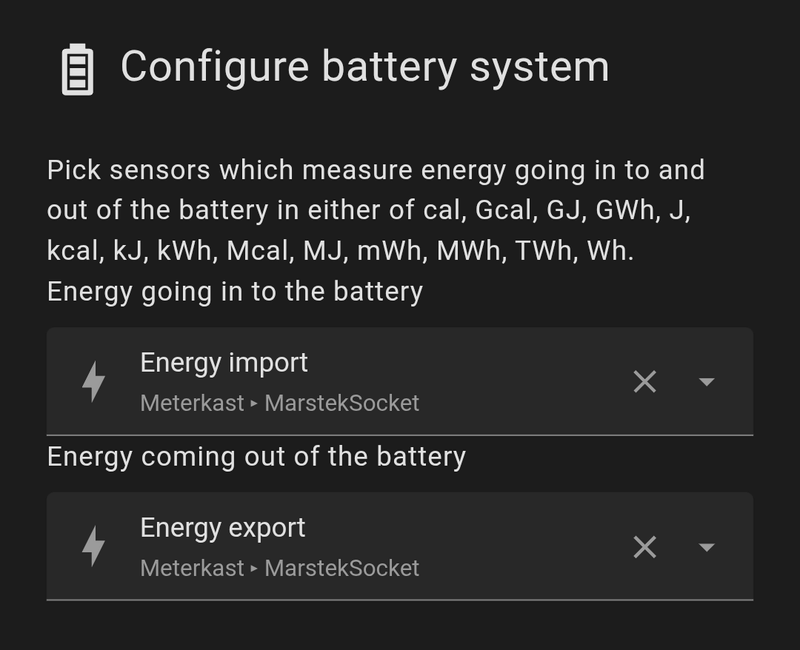The height and width of the screenshot is (650, 800).
Task: Select the Energy export entity name
Action: [223, 527]
